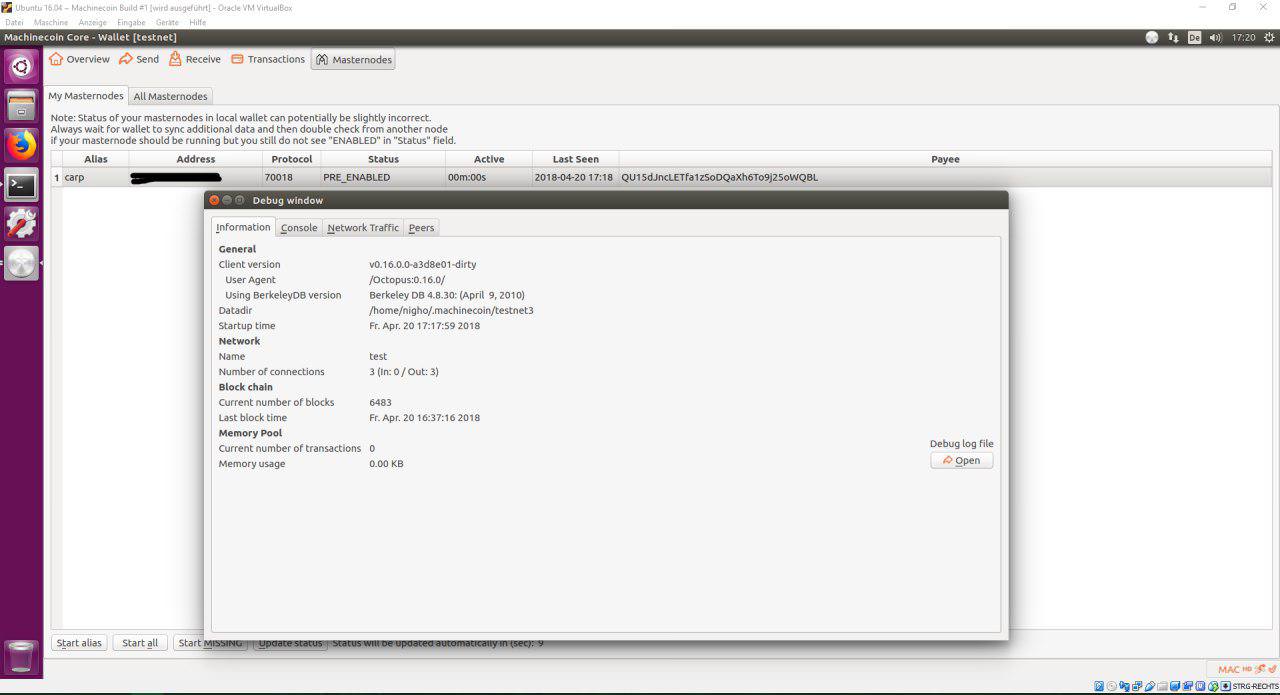Open the VirtualBox Anzeige menu
The height and width of the screenshot is (695, 1280).
click(93, 22)
